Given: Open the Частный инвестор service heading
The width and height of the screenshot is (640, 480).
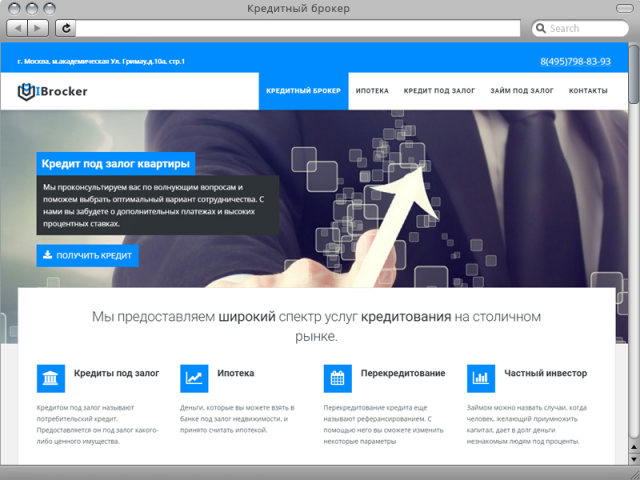Looking at the screenshot, I should coord(546,373).
